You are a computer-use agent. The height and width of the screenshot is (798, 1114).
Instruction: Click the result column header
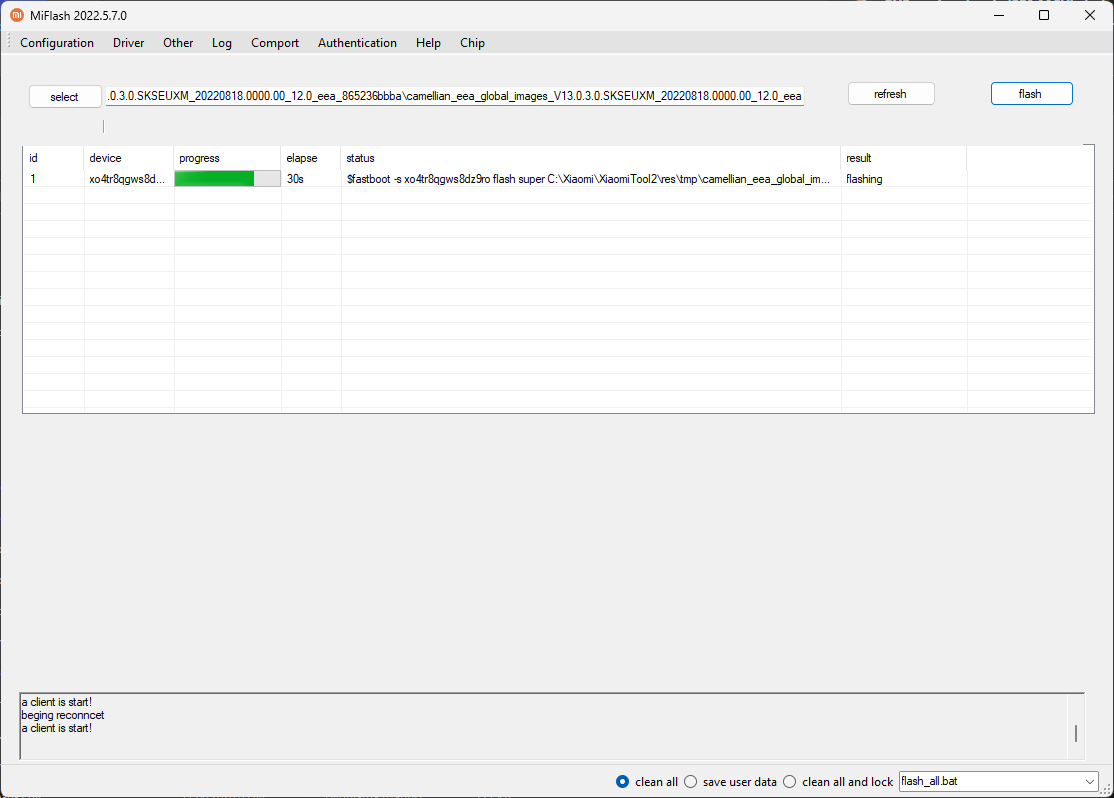coord(904,158)
